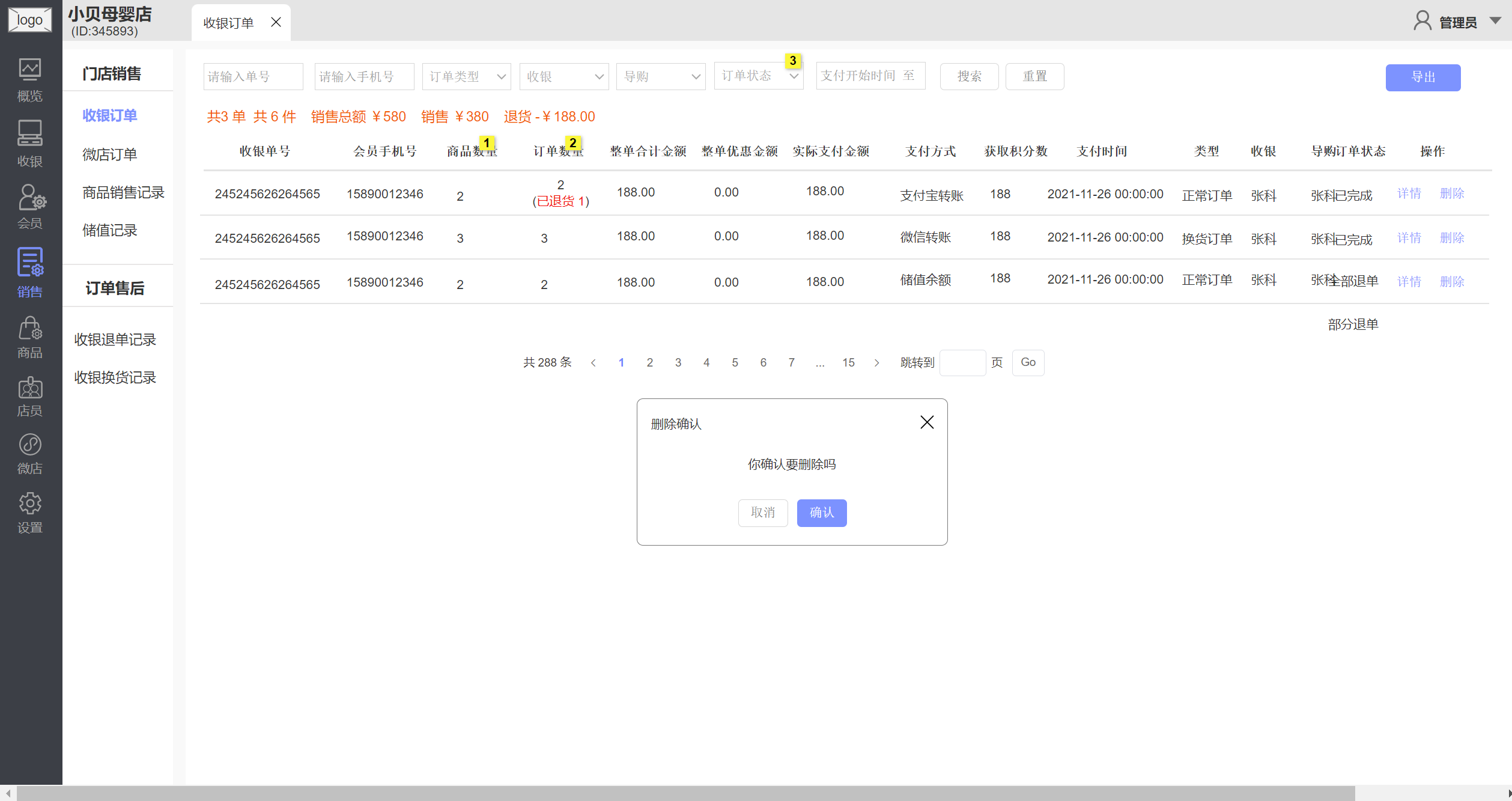
Task: Focus the 请输入手机号 phone field
Action: click(x=365, y=77)
